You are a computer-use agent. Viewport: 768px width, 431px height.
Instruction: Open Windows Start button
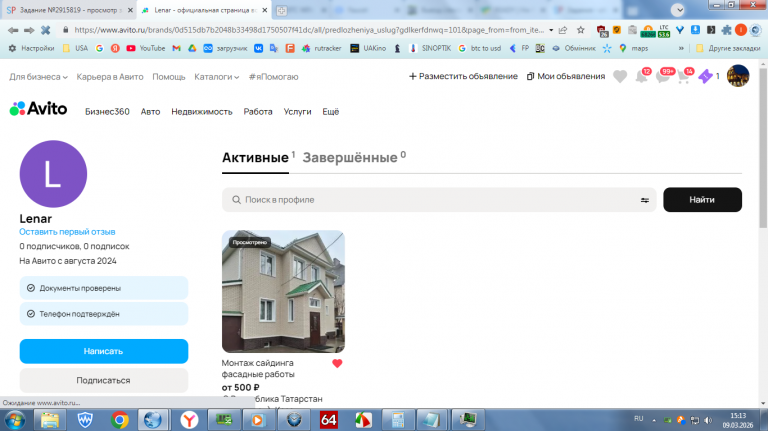click(15, 420)
